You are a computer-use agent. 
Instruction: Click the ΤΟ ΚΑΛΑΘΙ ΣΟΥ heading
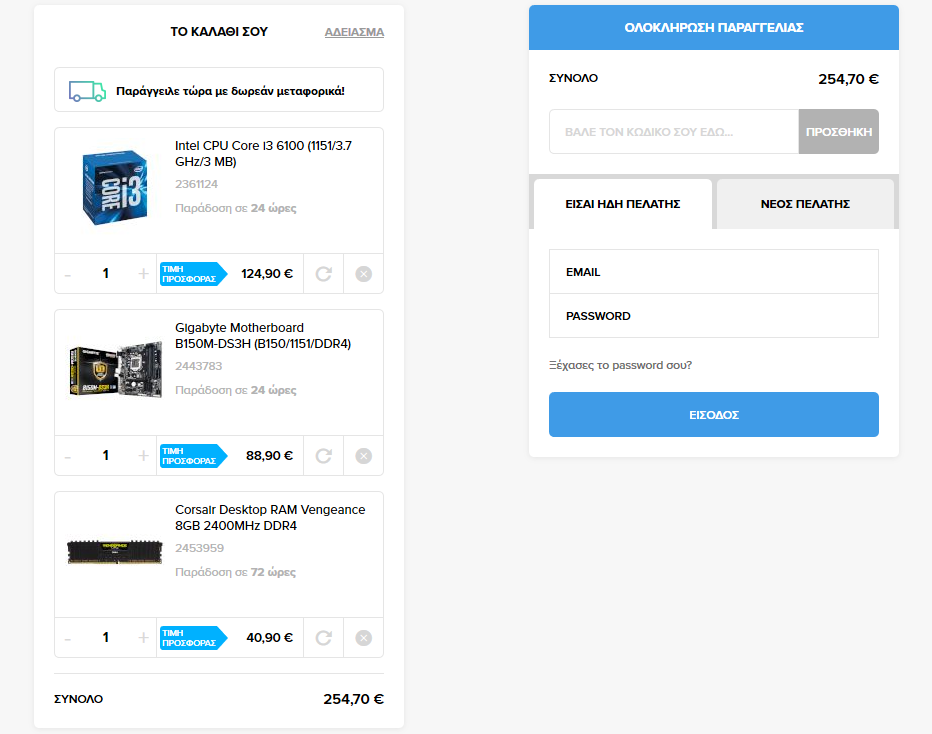tap(219, 31)
